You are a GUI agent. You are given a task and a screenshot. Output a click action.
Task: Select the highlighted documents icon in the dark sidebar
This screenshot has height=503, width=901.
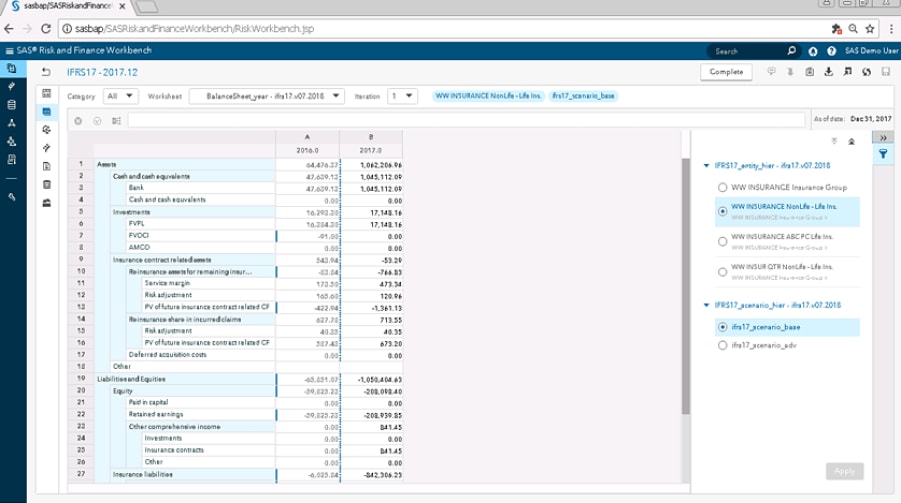coord(11,68)
